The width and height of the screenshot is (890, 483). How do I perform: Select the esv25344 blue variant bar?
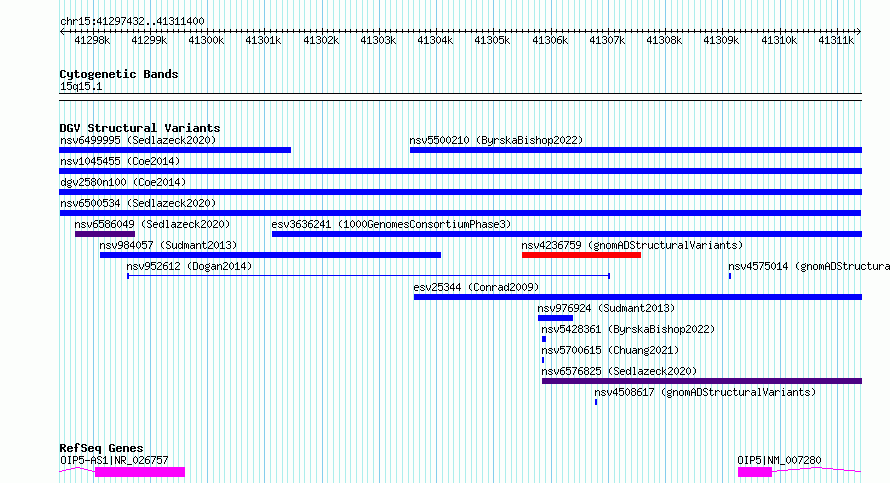click(638, 297)
